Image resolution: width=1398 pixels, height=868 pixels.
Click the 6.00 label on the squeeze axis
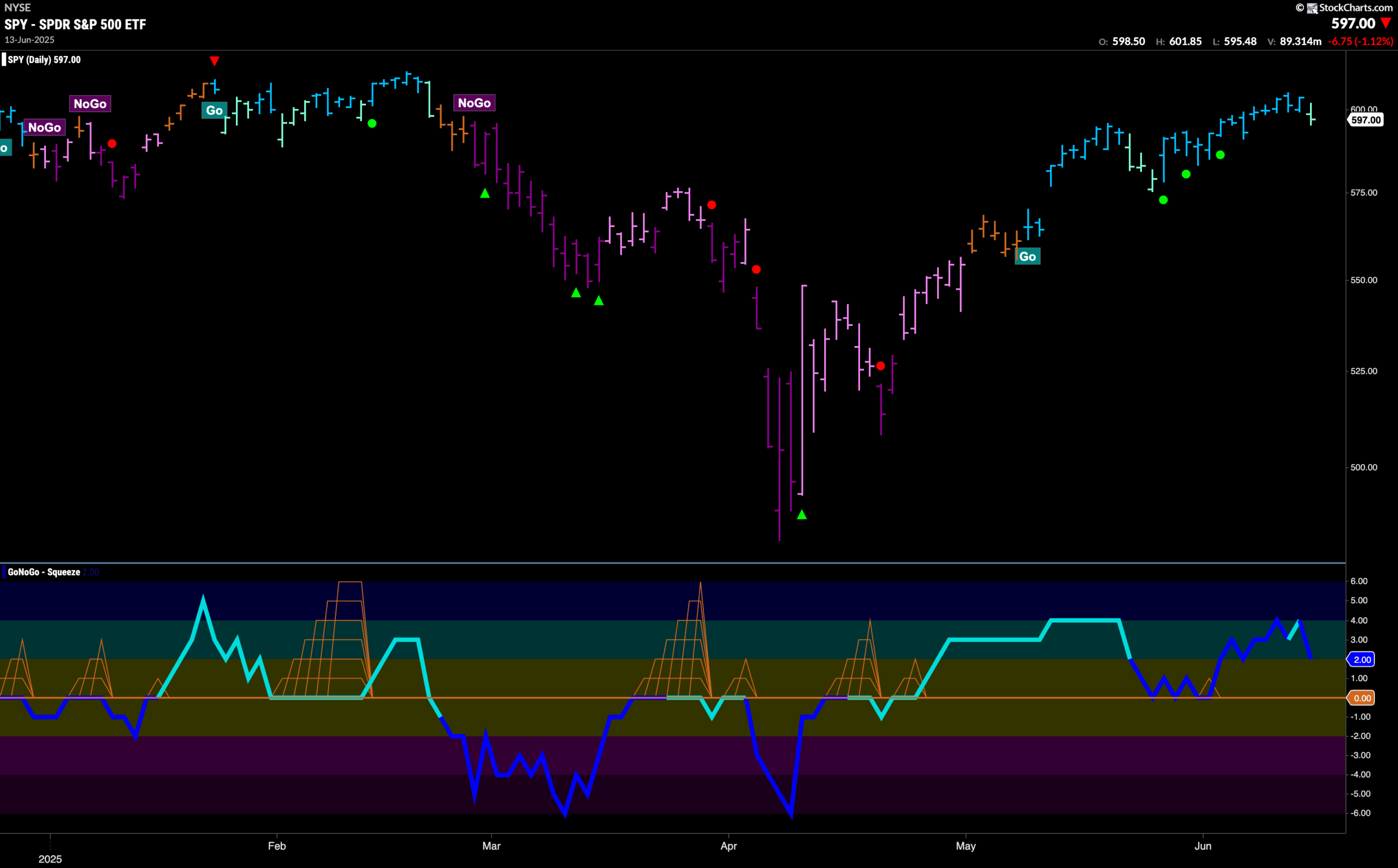pyautogui.click(x=1359, y=581)
